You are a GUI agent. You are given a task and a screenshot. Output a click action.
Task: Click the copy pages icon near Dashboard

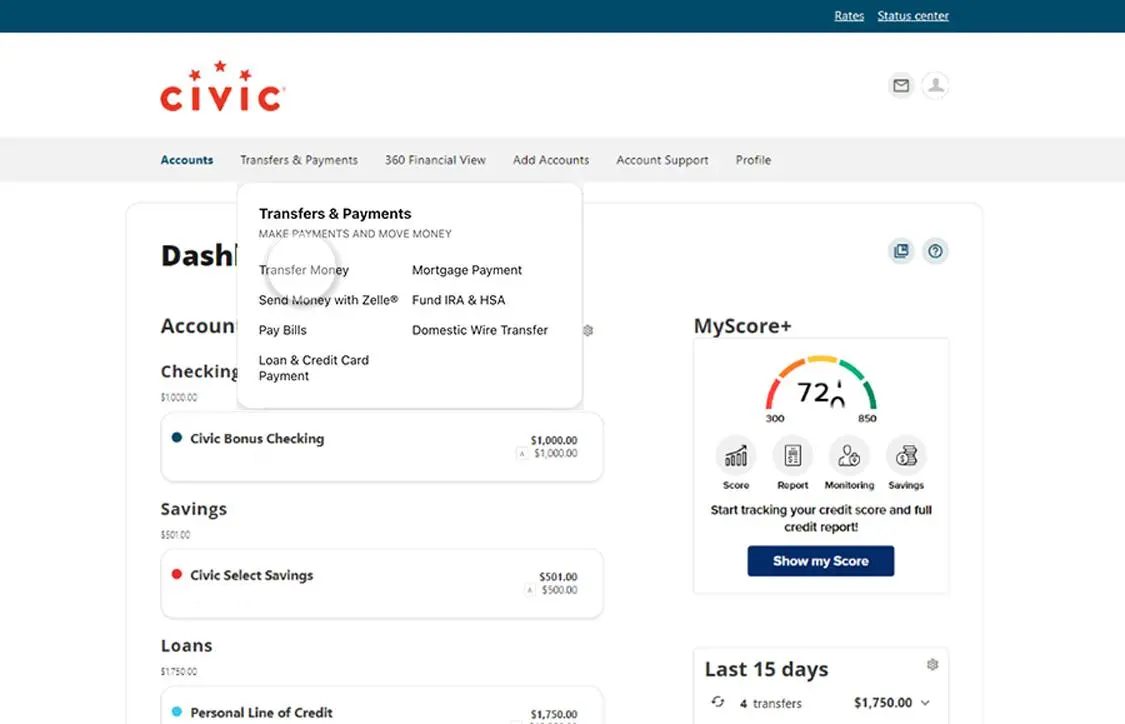click(901, 251)
